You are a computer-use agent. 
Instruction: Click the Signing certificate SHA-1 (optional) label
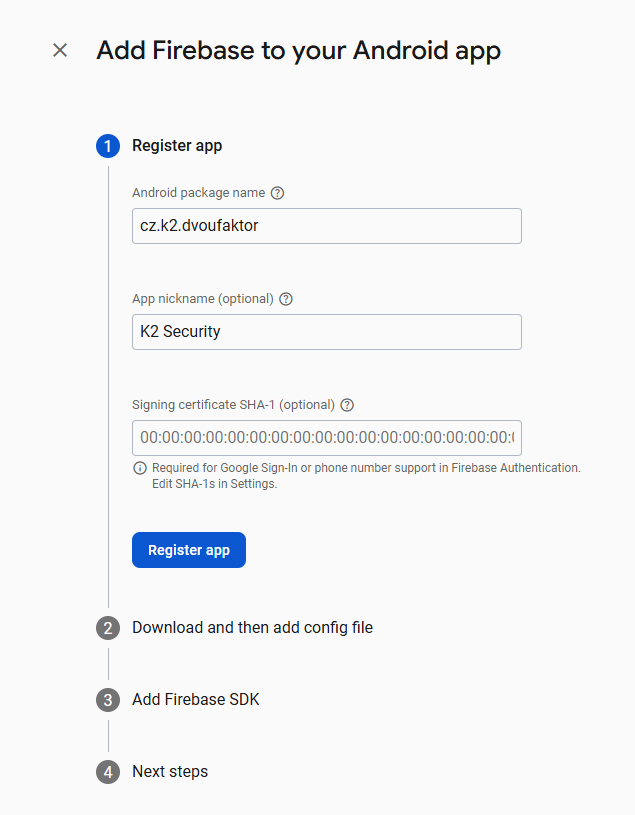coord(233,405)
